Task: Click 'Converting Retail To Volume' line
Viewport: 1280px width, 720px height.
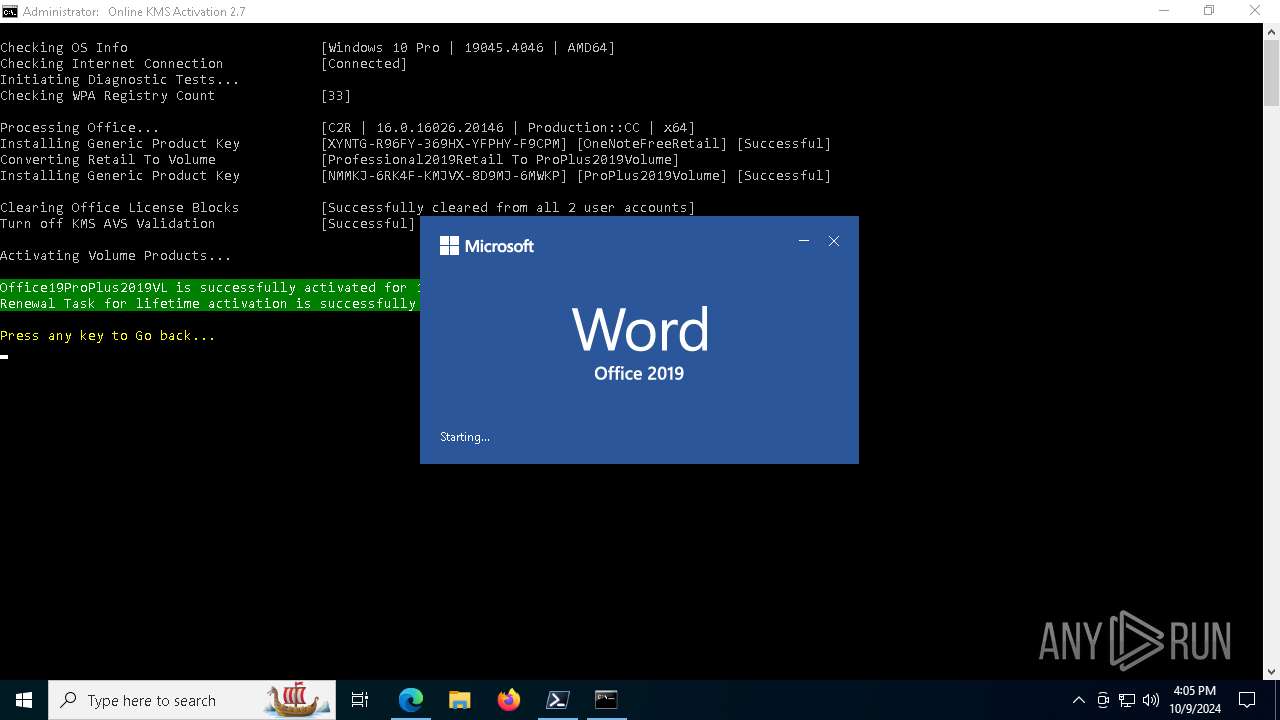Action: point(108,160)
